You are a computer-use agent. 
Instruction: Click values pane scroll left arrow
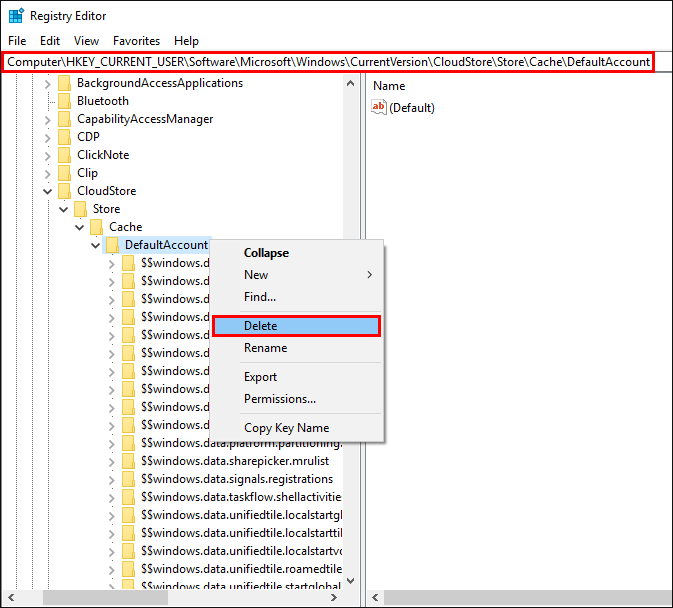coord(375,598)
